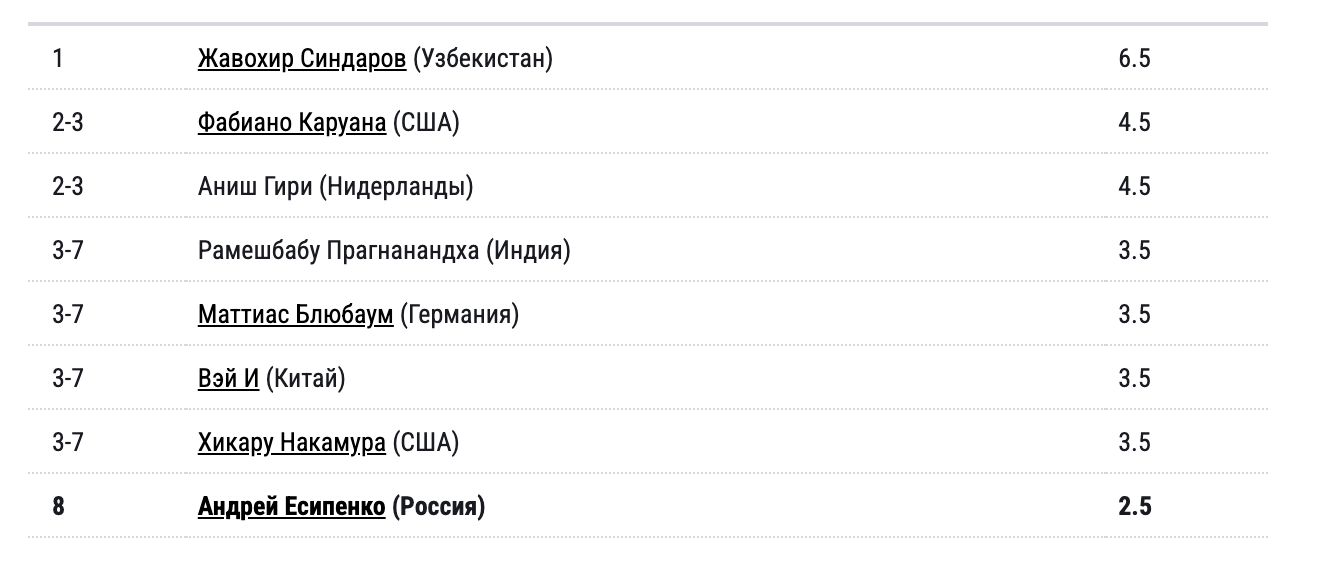Select Прагнанандха's 3.5 score

click(1134, 251)
